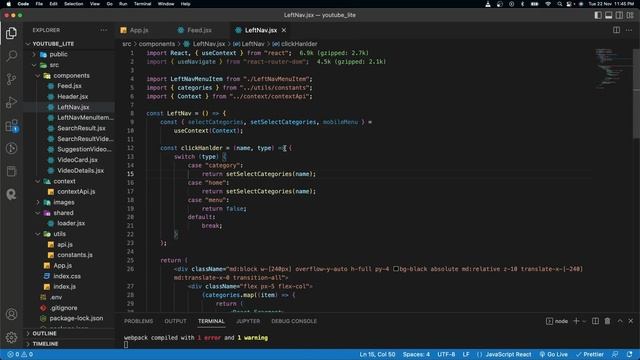Open Source Control view
This screenshot has width=640, height=360.
(x=11, y=79)
